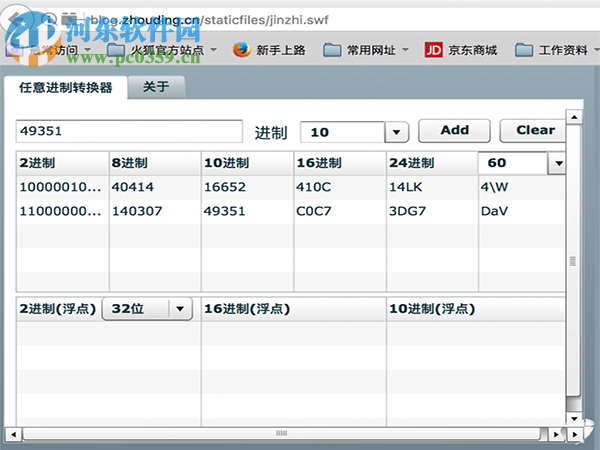Open the 常用网址 bookmark folder icon
The width and height of the screenshot is (600, 450).
click(x=332, y=50)
